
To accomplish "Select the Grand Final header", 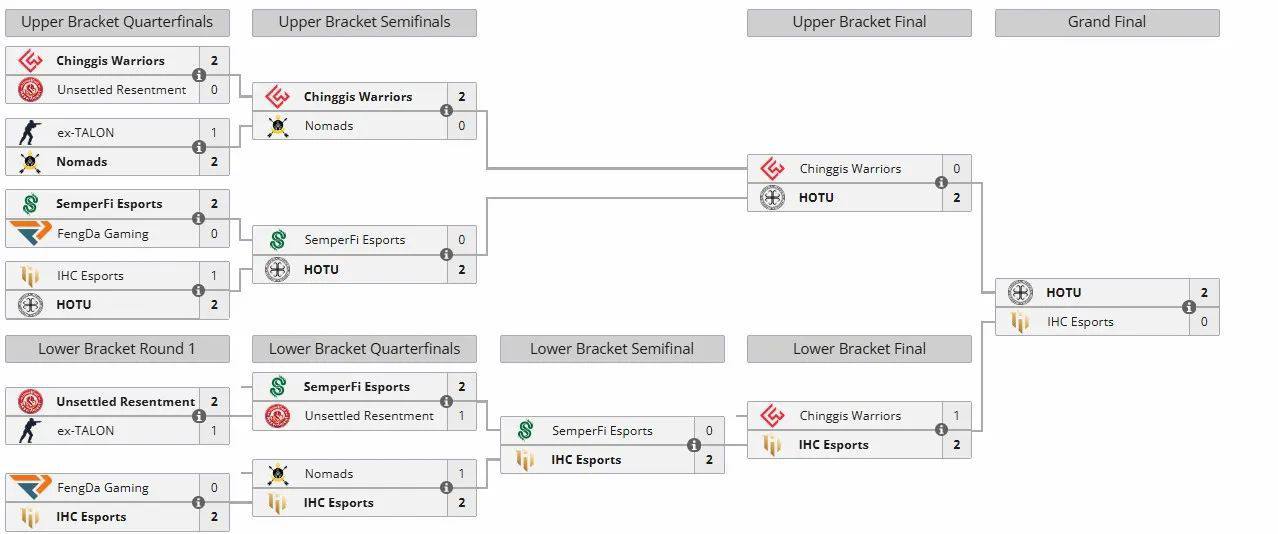I will click(x=1107, y=22).
